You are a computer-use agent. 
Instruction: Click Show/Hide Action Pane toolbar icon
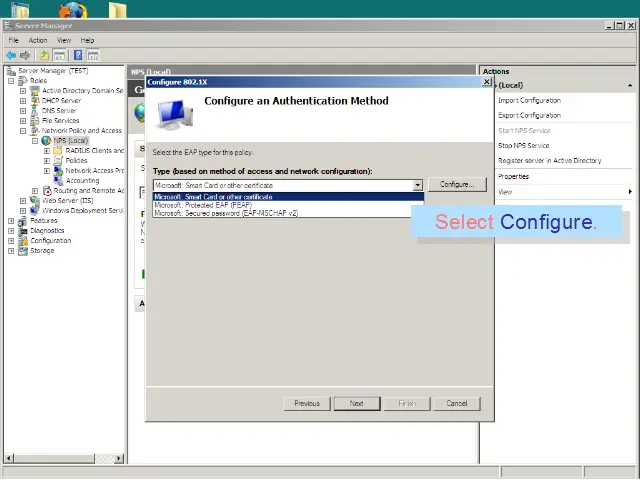(93, 55)
